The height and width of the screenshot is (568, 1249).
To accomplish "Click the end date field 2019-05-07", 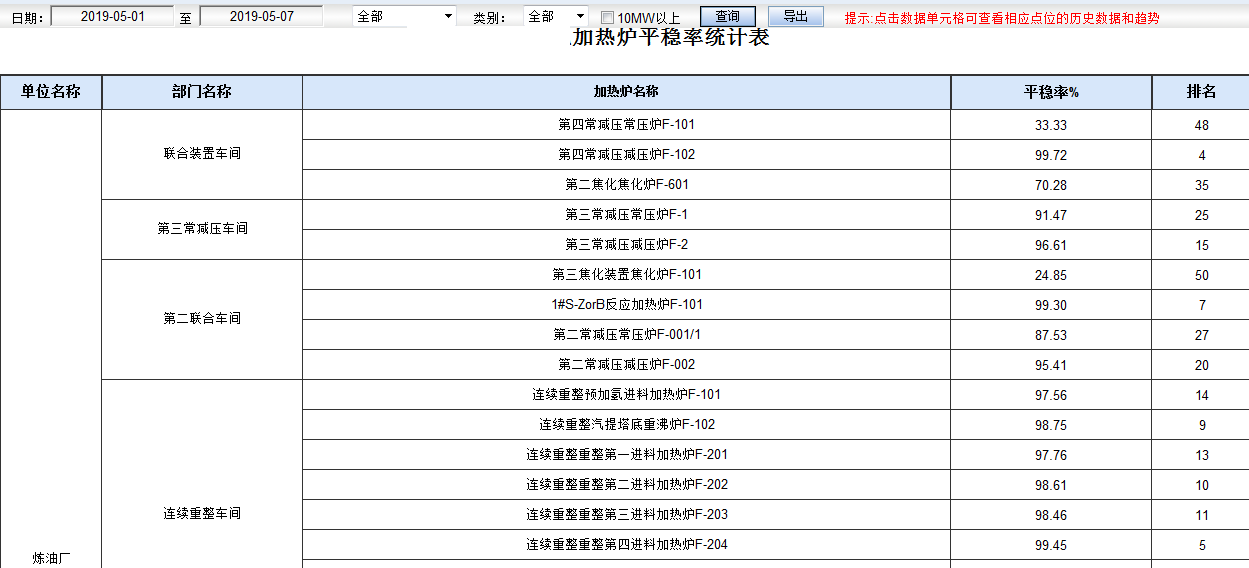I will (261, 17).
